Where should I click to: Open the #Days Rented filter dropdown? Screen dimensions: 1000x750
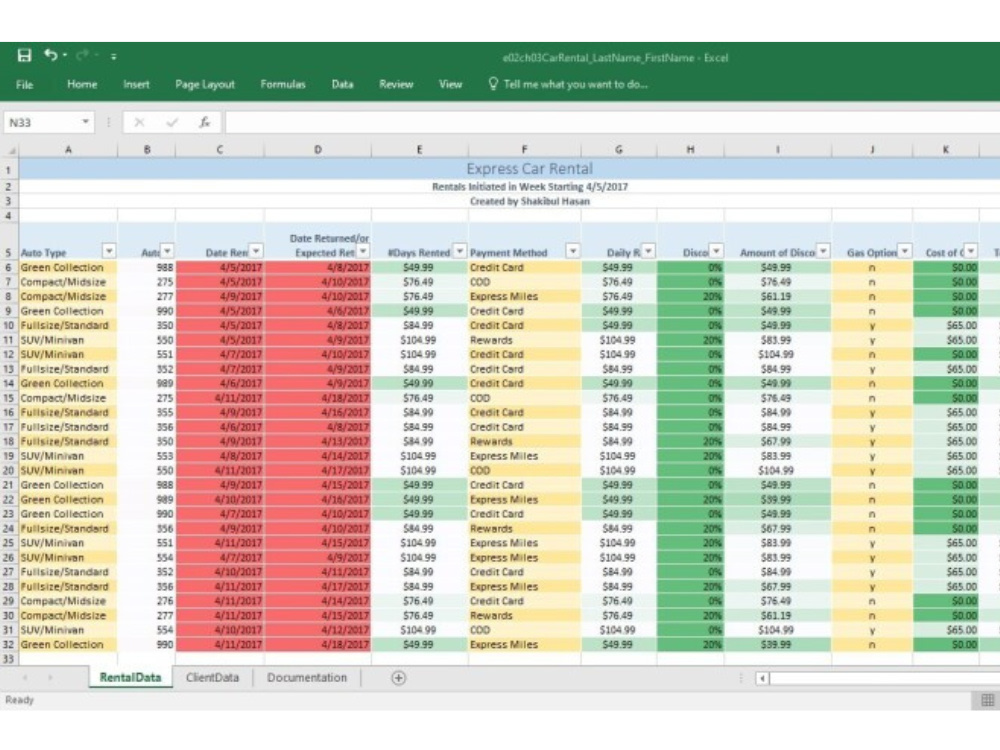[x=459, y=251]
